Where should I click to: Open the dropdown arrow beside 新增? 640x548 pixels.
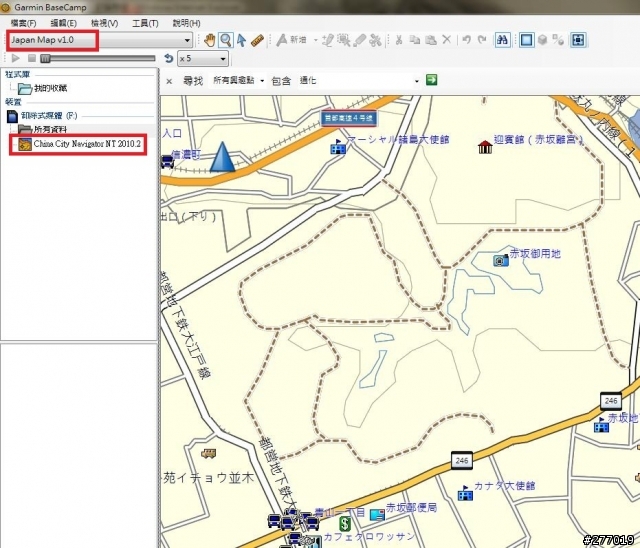(316, 40)
